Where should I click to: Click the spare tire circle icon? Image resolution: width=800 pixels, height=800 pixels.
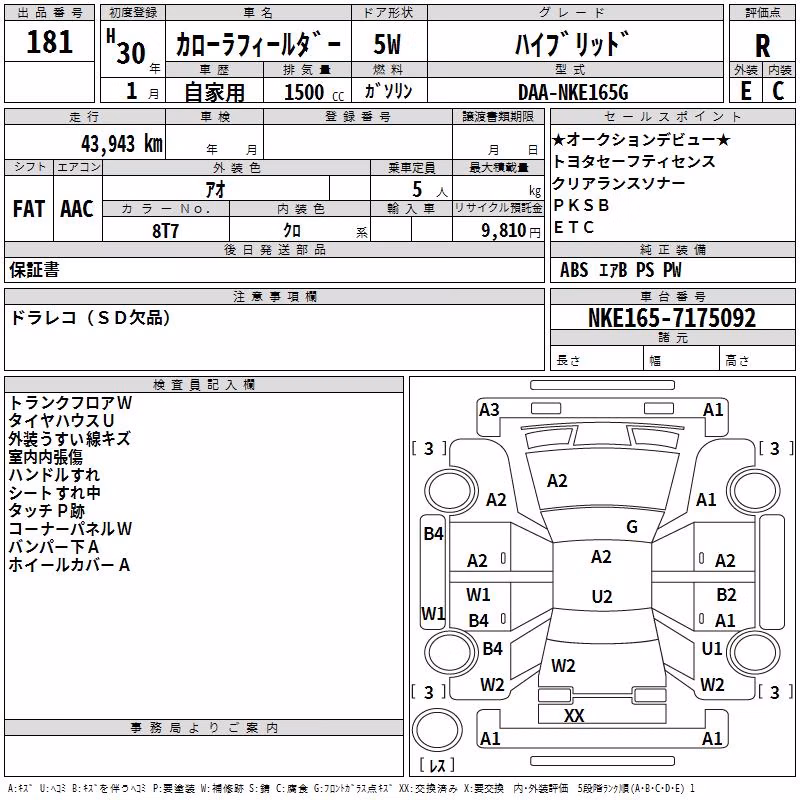tap(437, 730)
